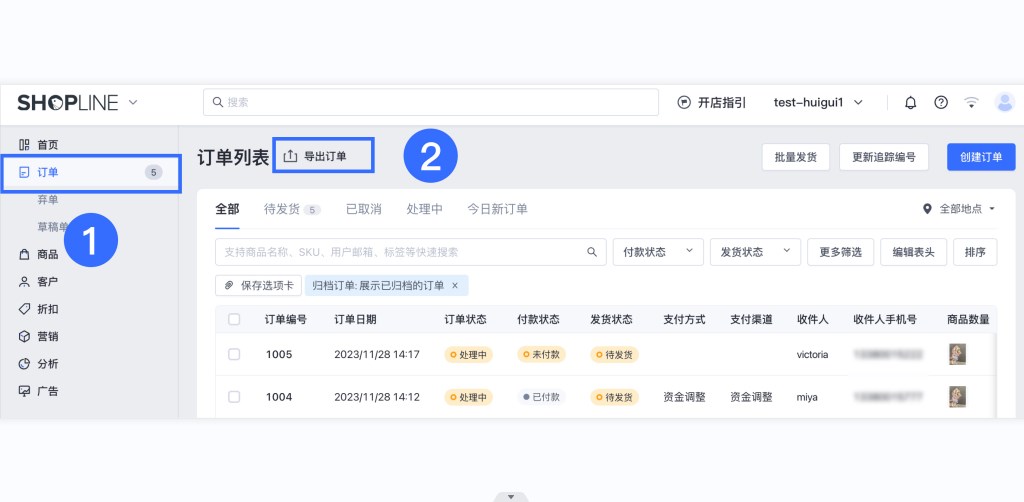Viewport: 1024px width, 502px height.
Task: Toggle the select-all orders header checkbox
Action: coord(234,319)
